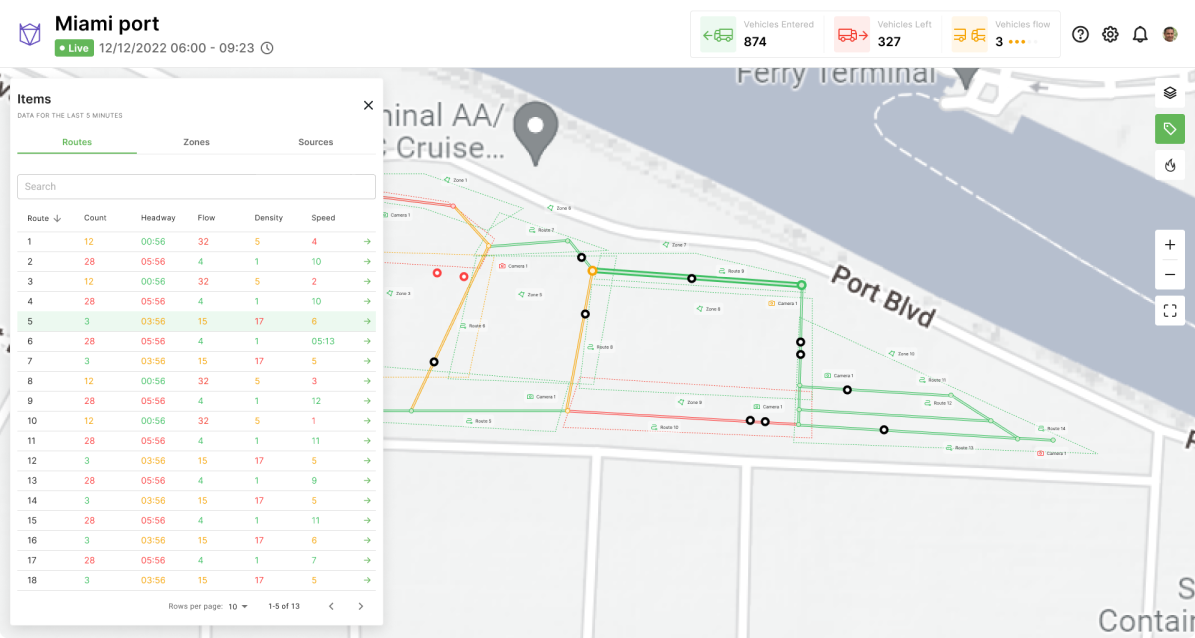This screenshot has width=1195, height=638.
Task: Toggle the flame heatmap button
Action: (x=1170, y=165)
